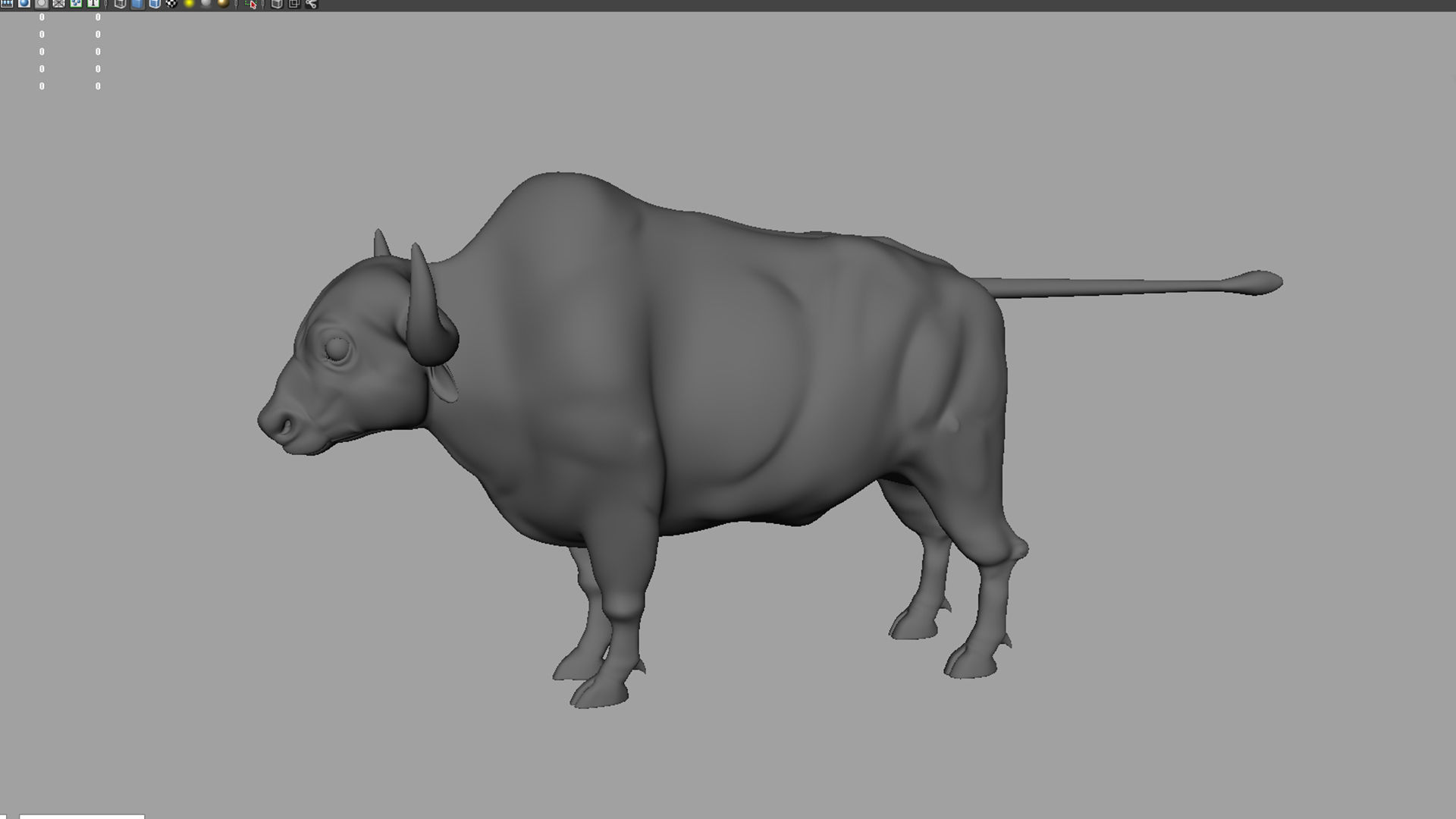Enable Textured checkered sphere icon
The height and width of the screenshot is (819, 1456).
coord(172,3)
